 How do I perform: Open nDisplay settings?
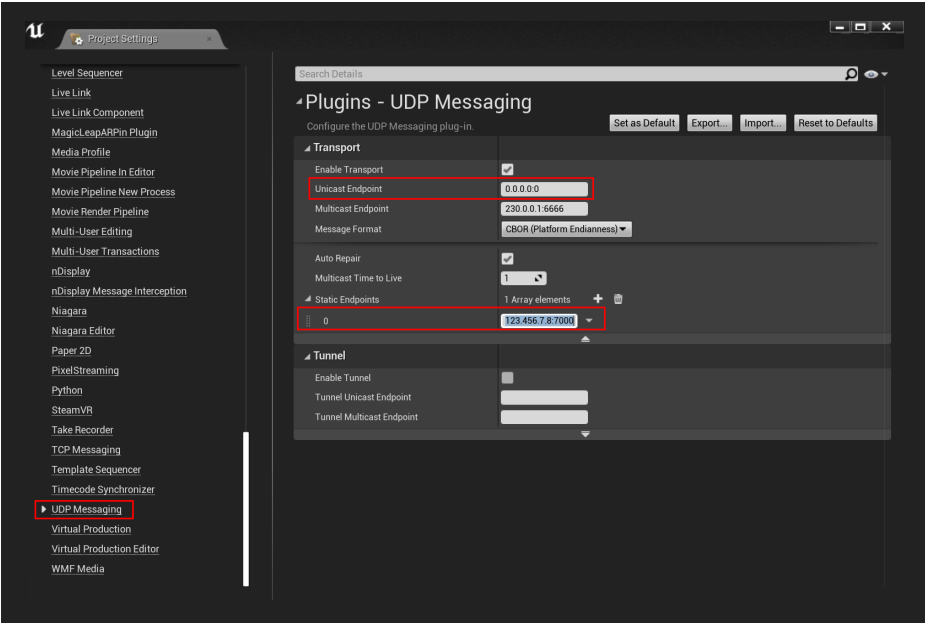pyautogui.click(x=71, y=271)
